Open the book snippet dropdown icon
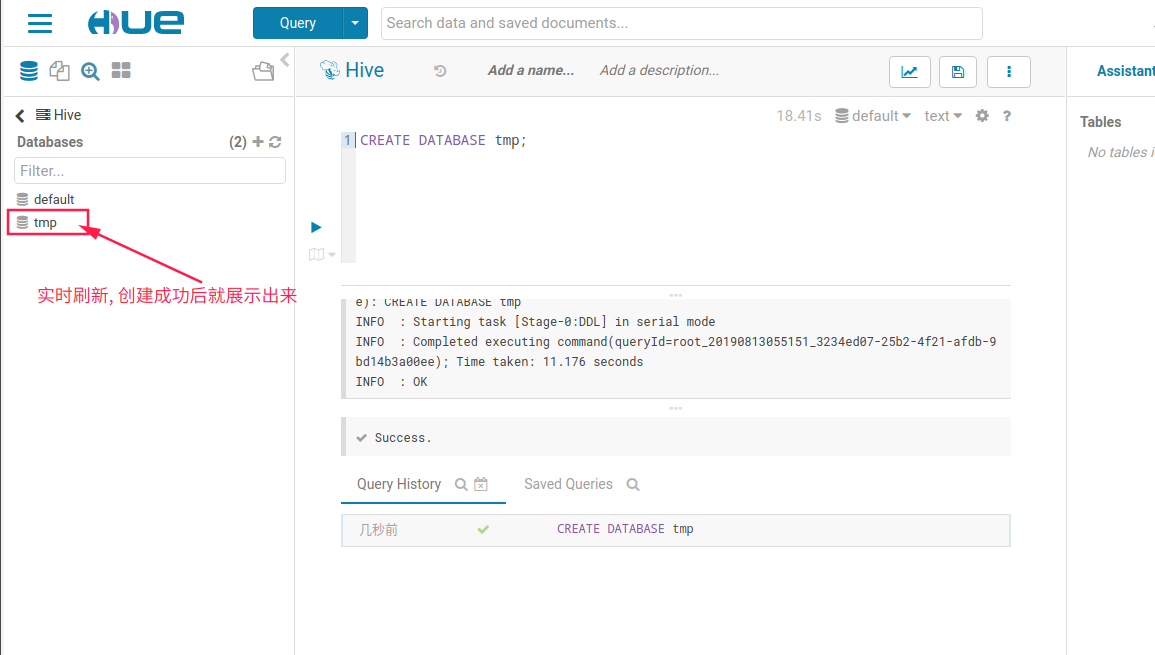Image resolution: width=1155 pixels, height=655 pixels. pos(322,254)
